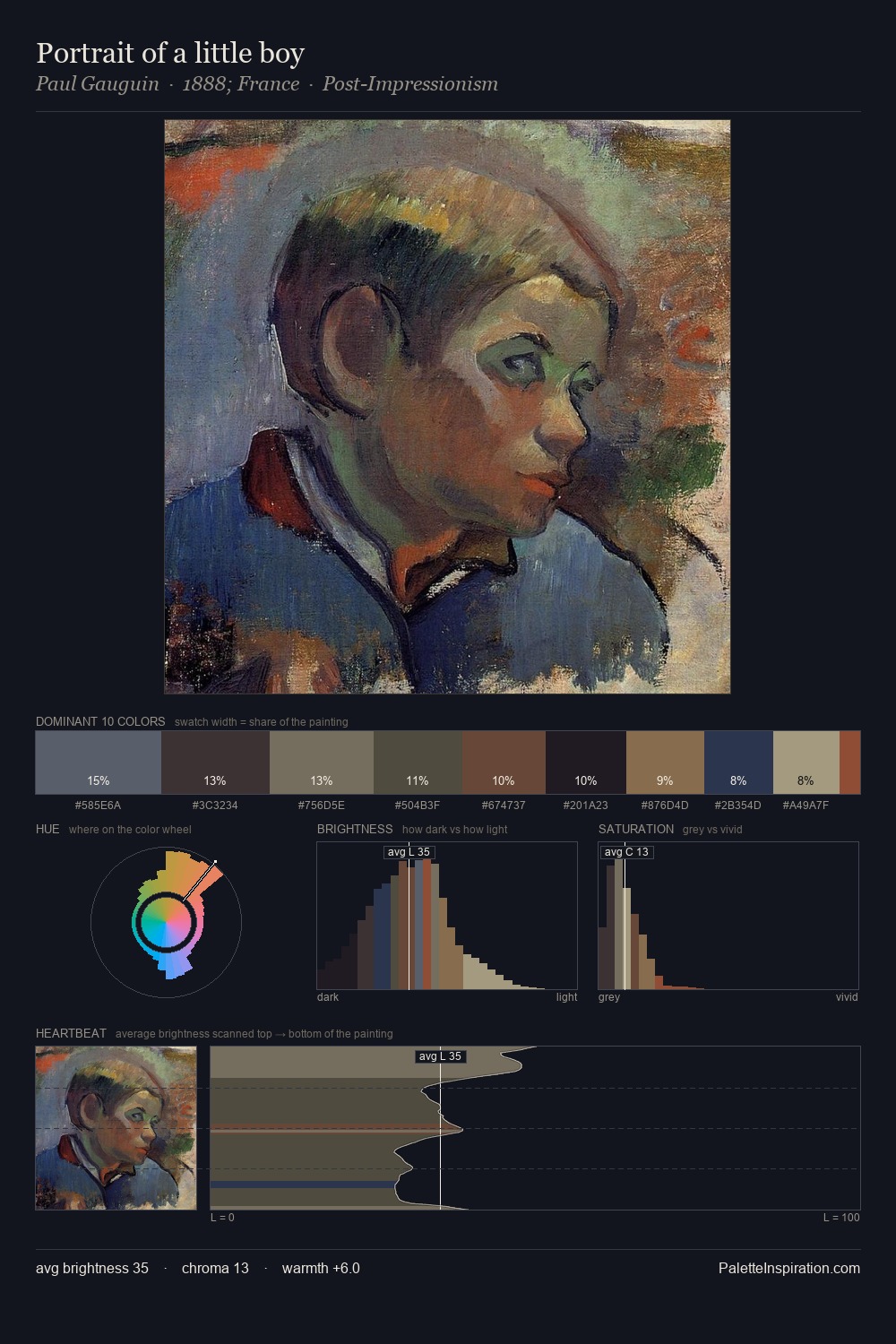Click the '#585E6A' hex label
896x1344 pixels.
99,805
